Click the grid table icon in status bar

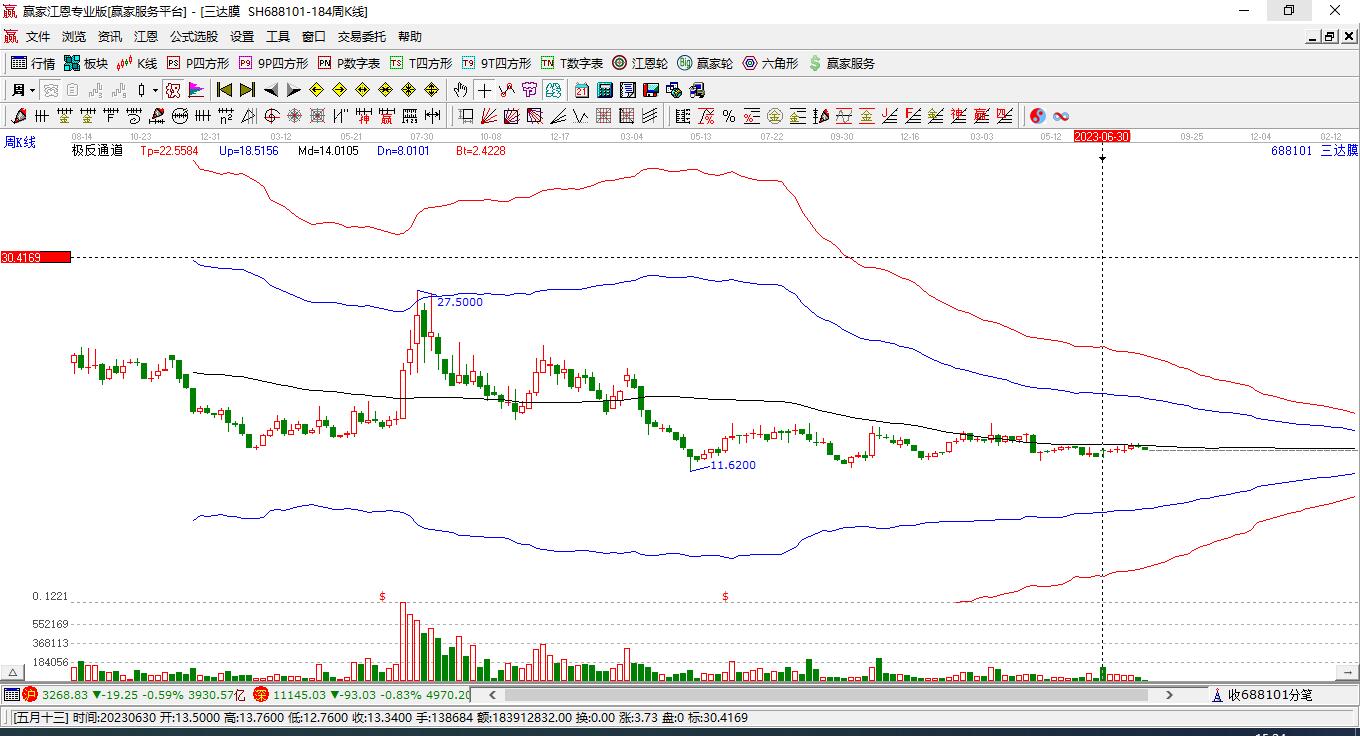click(11, 694)
